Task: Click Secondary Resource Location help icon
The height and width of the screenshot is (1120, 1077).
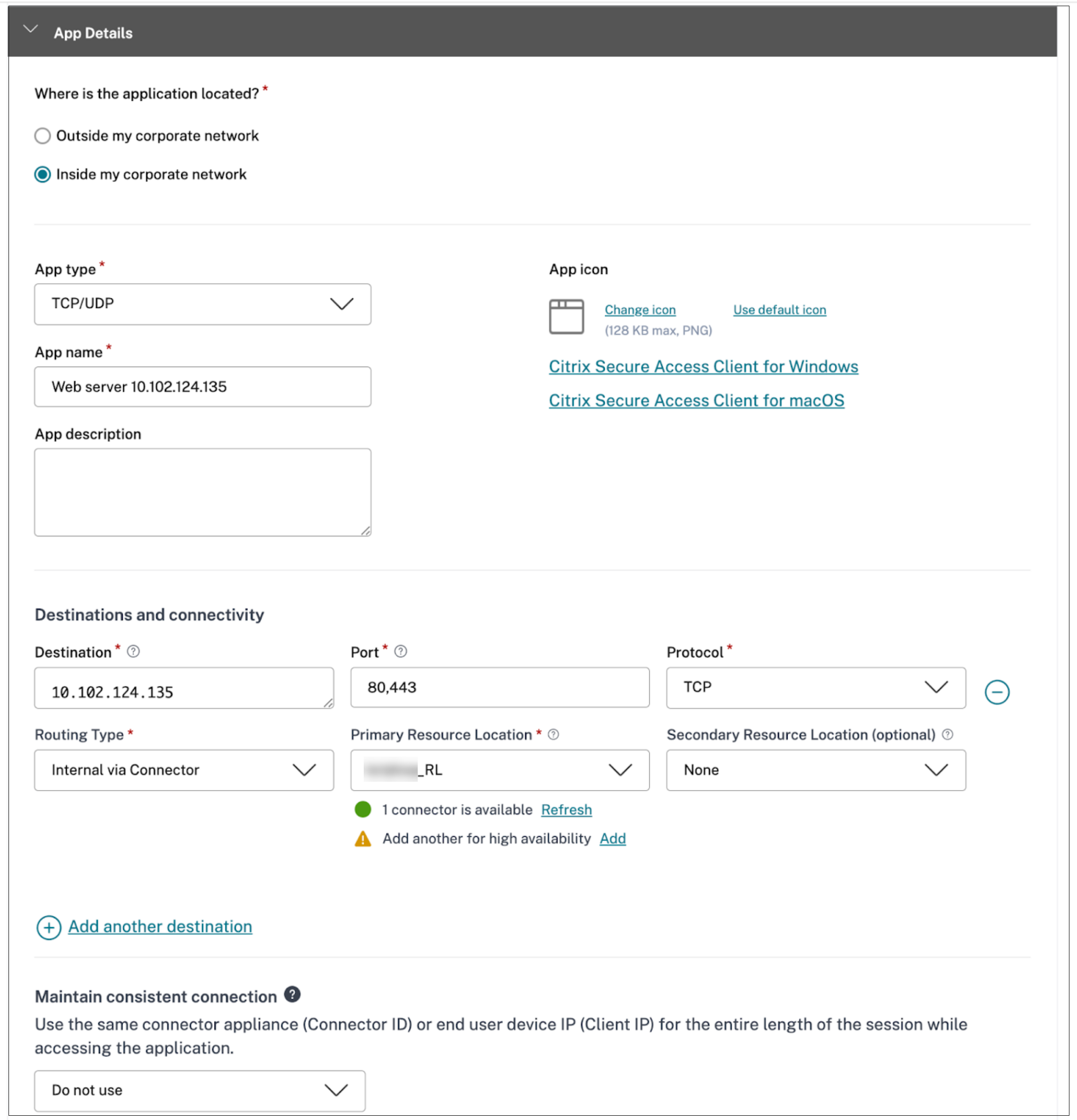Action: tap(947, 735)
